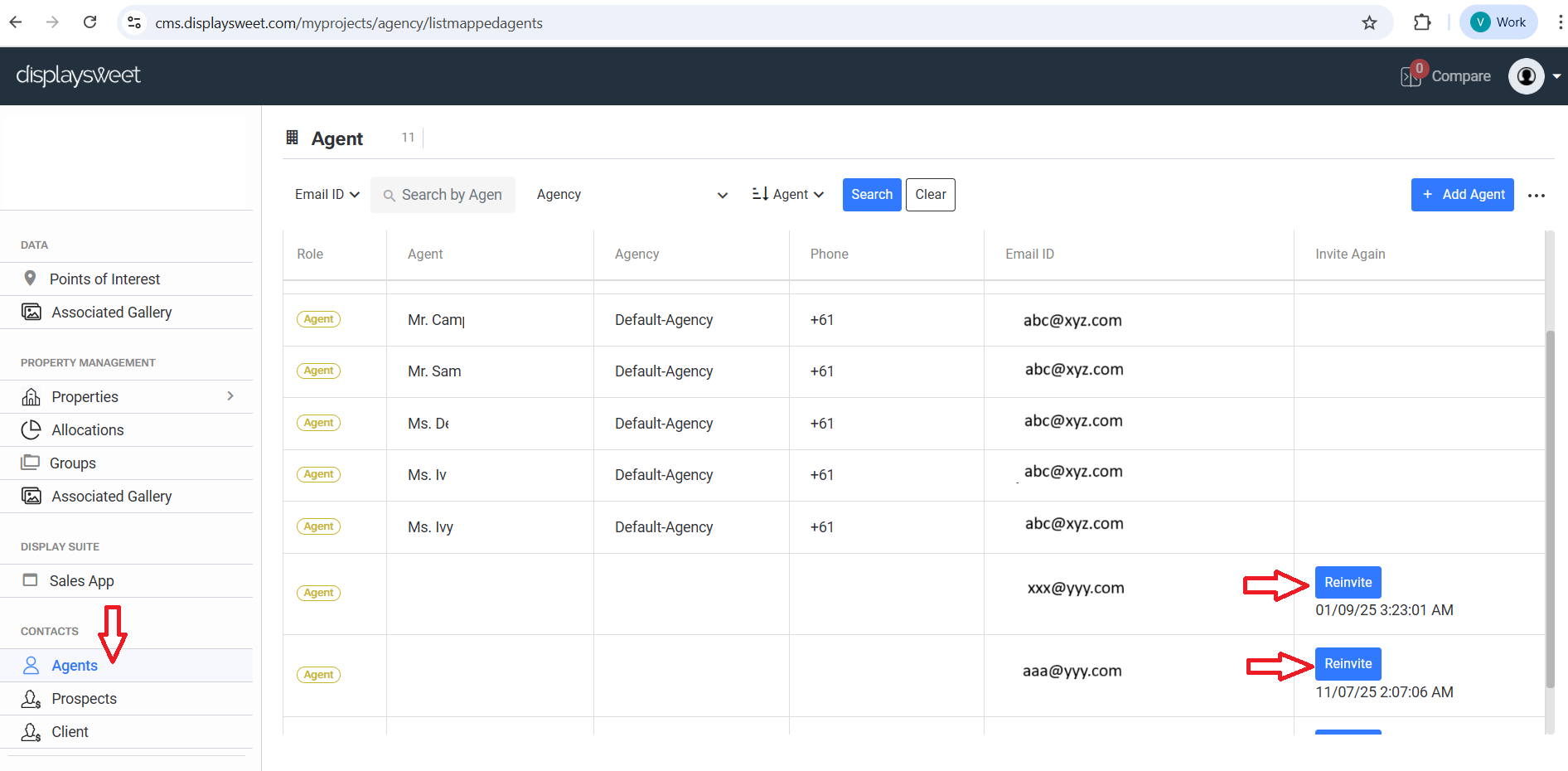Open browser extensions puzzle icon
Image resolution: width=1568 pixels, height=771 pixels.
pyautogui.click(x=1422, y=23)
